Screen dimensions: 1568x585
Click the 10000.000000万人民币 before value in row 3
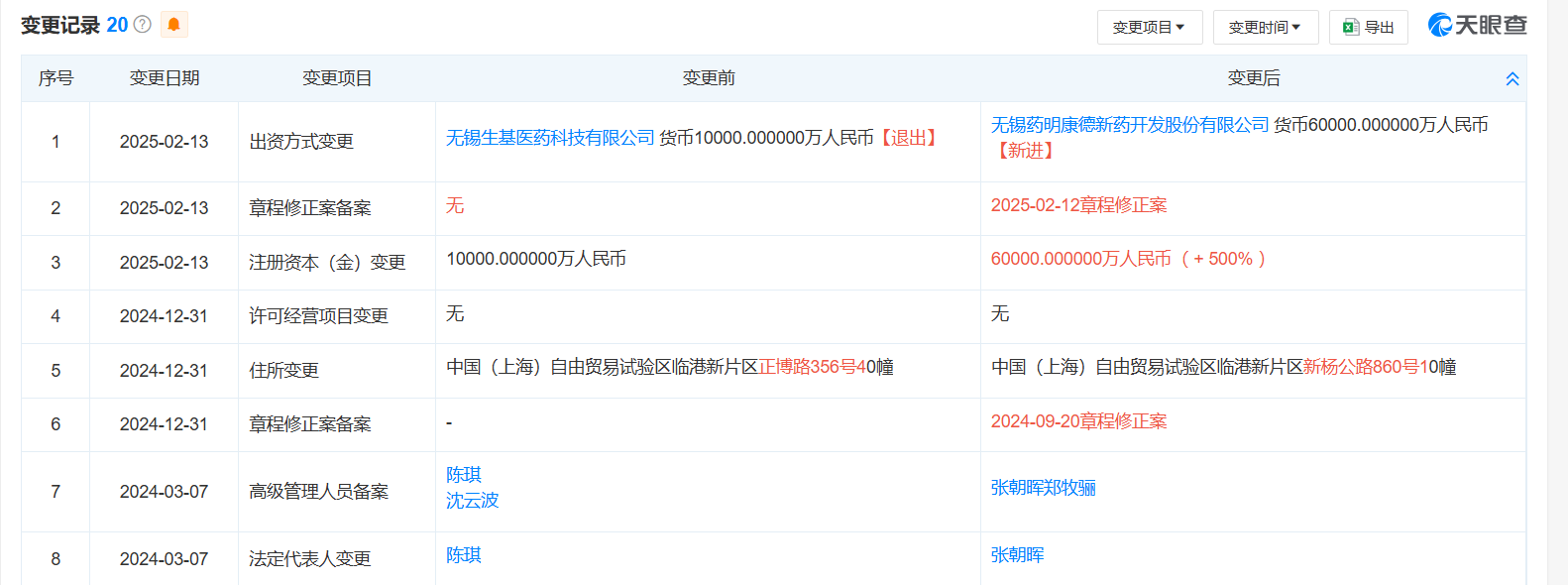(536, 259)
